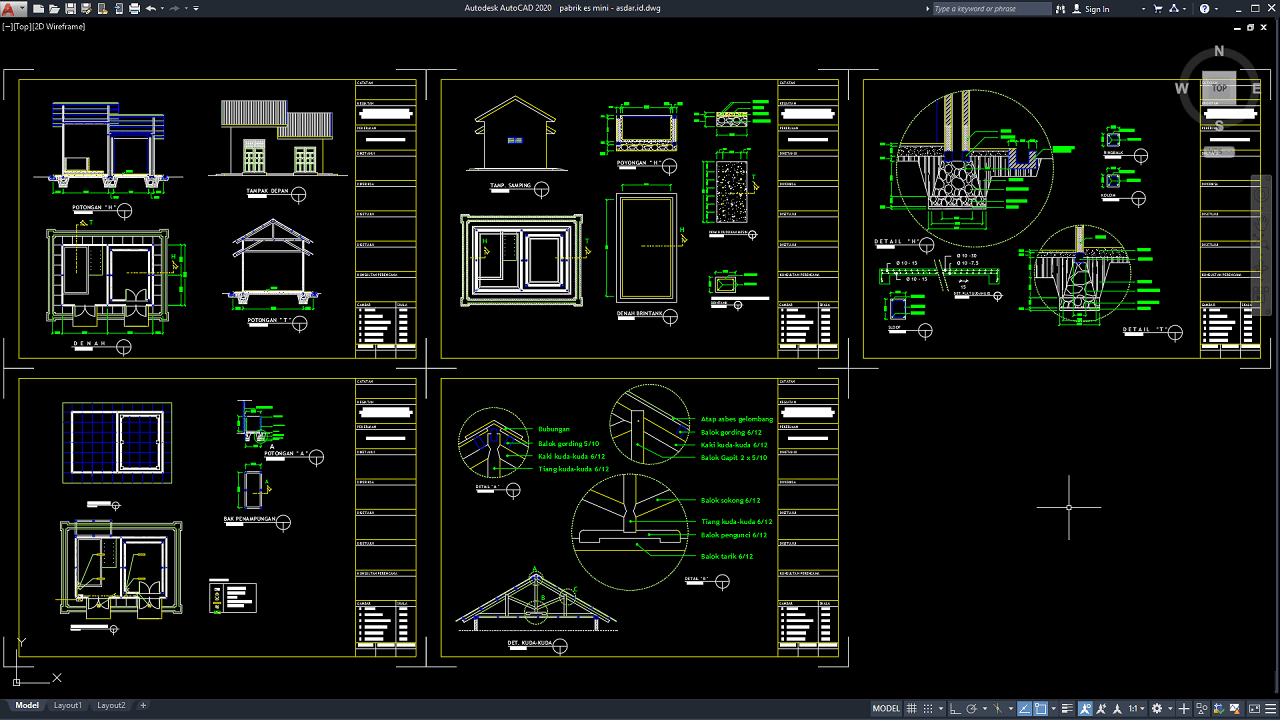Open Object snap settings dropdown arrow
Screen dimensions: 1280x720
[x=1054, y=708]
